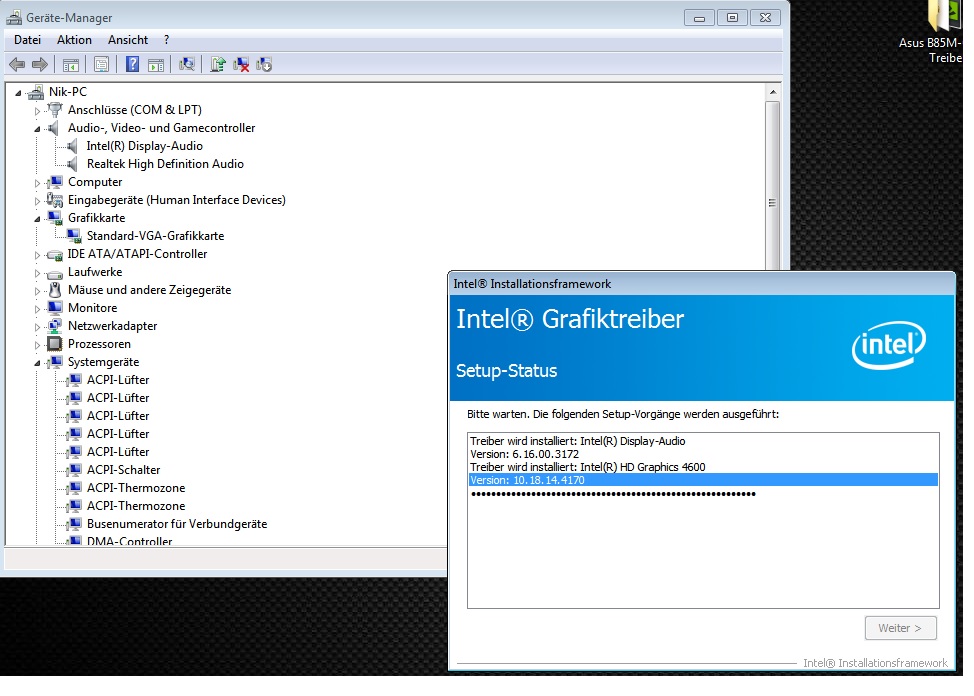The height and width of the screenshot is (696, 974).
Task: Maximize the Geräte-Manager window
Action: (732, 18)
